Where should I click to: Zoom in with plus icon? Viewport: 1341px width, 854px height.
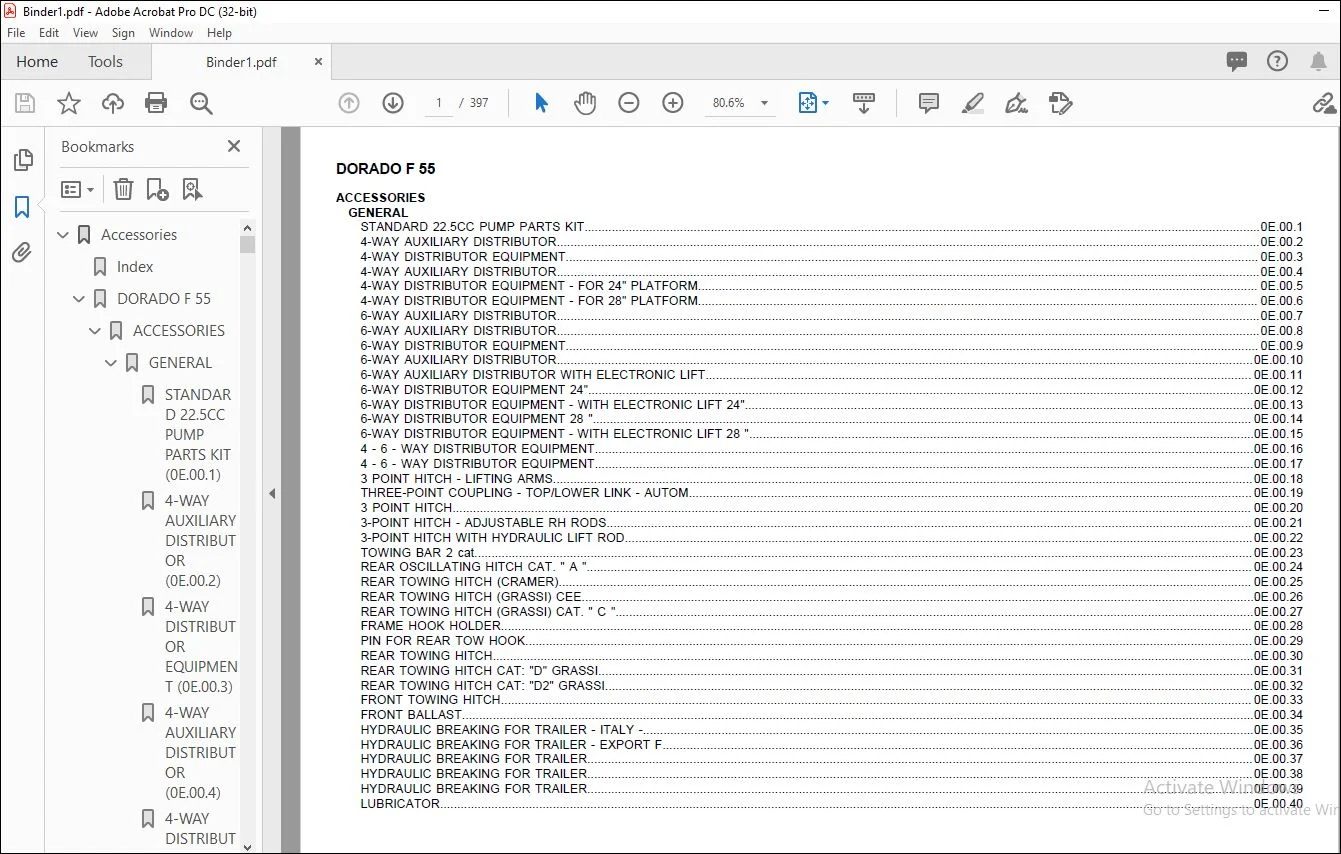click(673, 103)
